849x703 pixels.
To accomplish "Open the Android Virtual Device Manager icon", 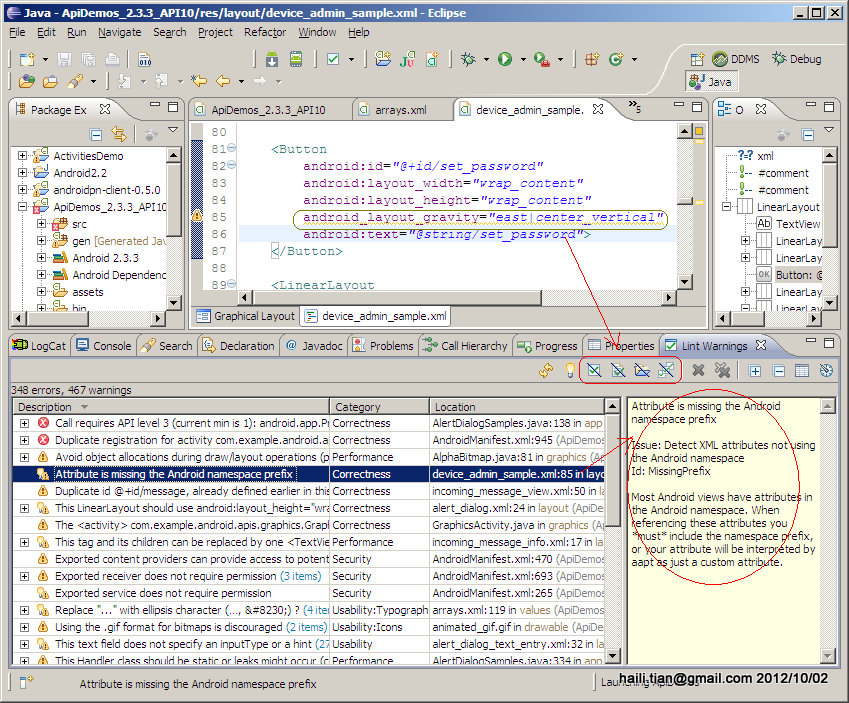I will click(296, 59).
